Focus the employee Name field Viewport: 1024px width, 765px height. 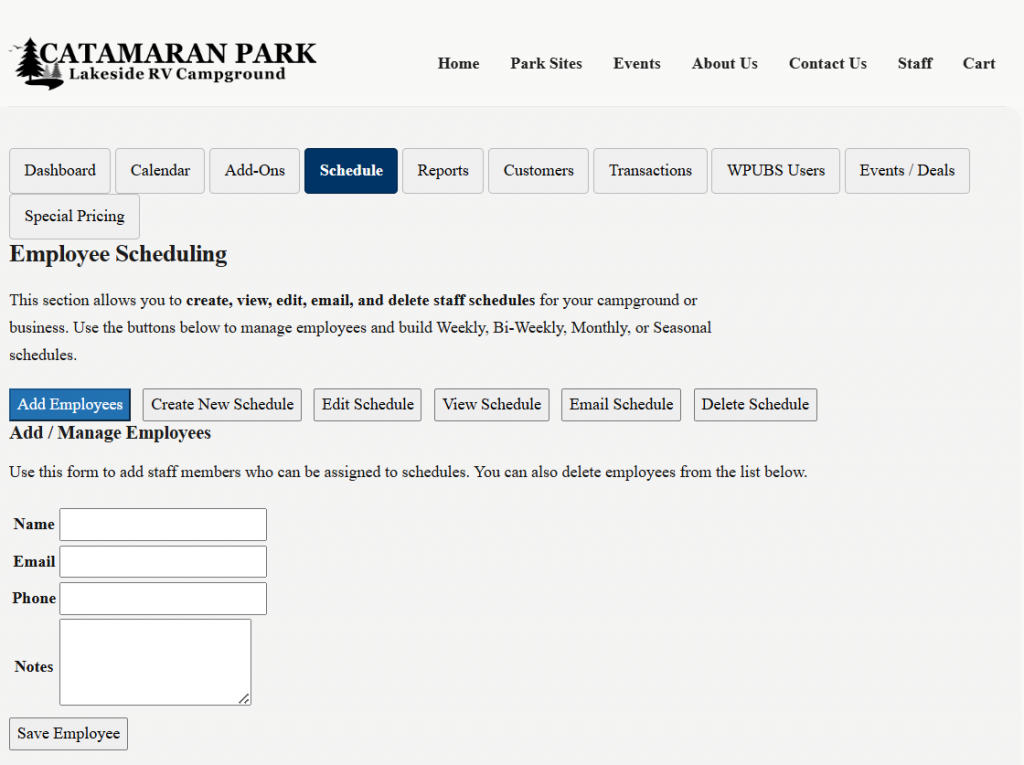(x=163, y=524)
